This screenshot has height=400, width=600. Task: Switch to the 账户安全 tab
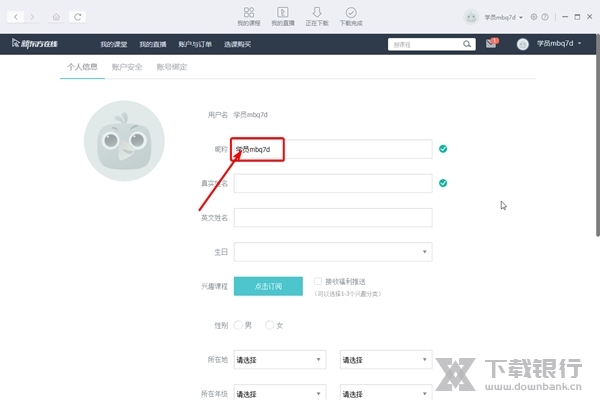click(x=127, y=67)
